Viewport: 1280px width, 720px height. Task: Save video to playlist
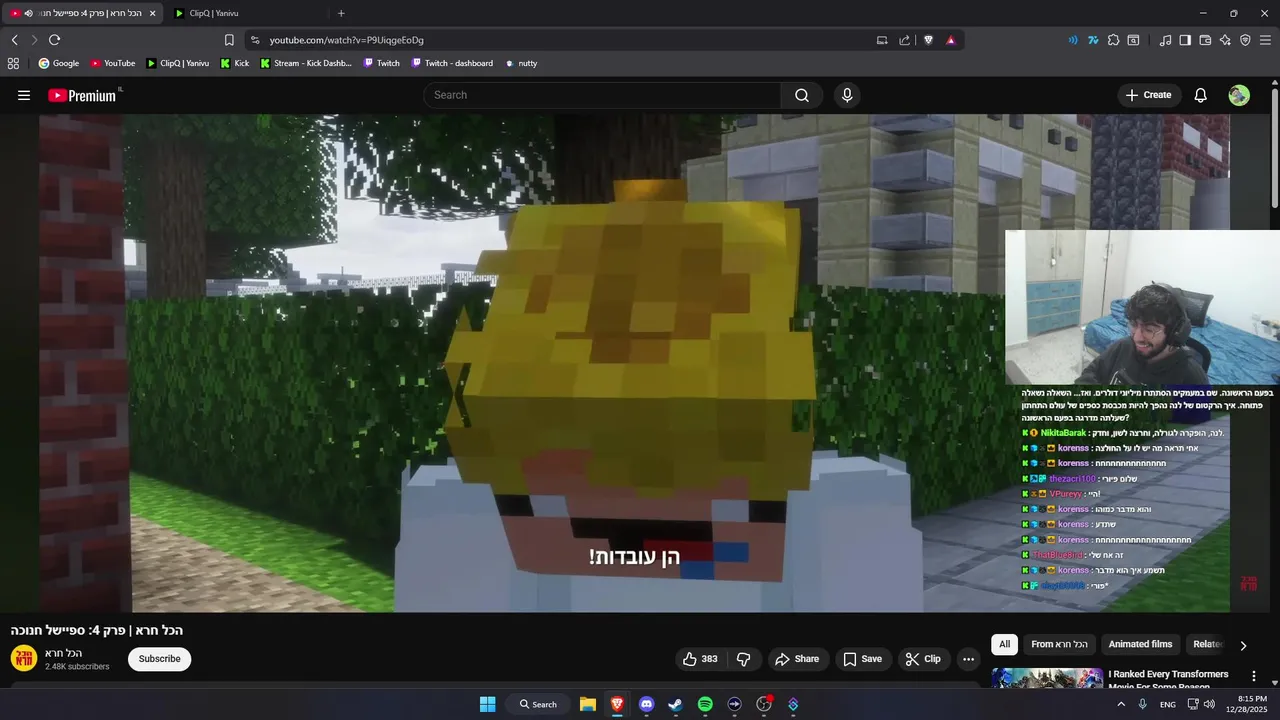point(862,659)
